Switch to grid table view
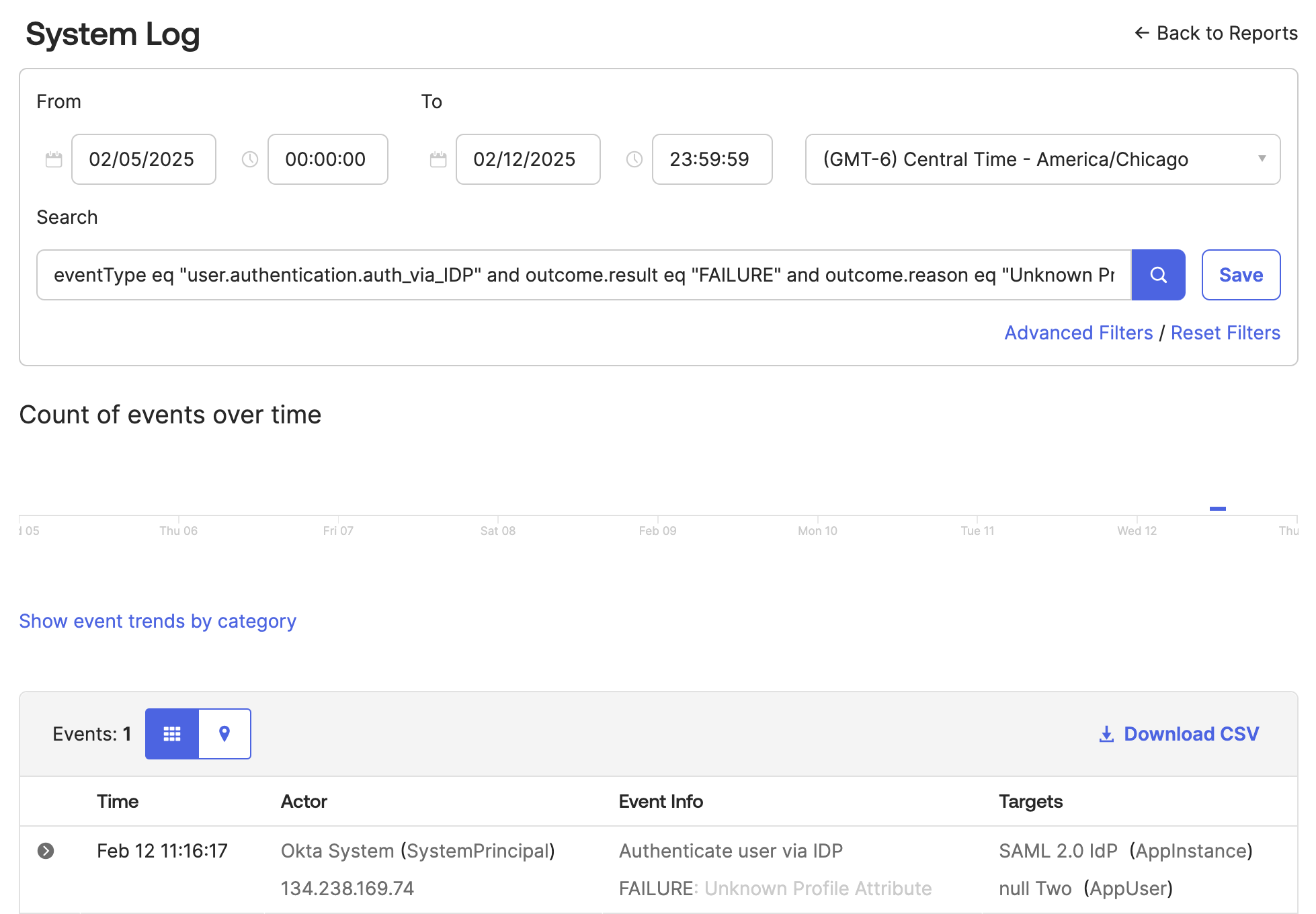This screenshot has width=1316, height=914. 172,734
